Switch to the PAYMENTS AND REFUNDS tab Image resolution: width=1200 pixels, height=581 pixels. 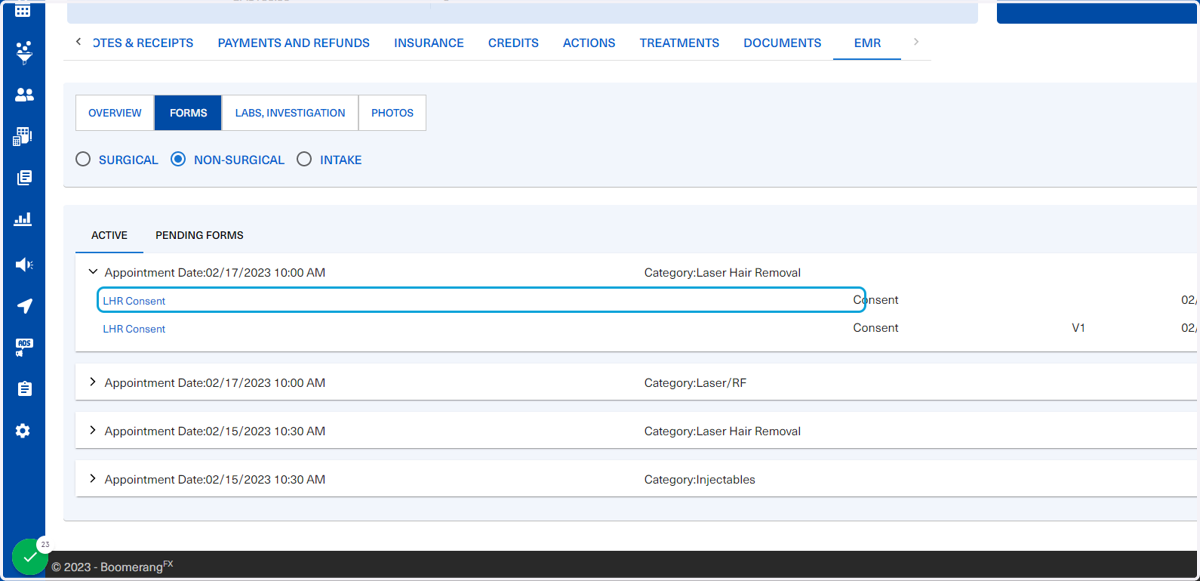(x=293, y=43)
